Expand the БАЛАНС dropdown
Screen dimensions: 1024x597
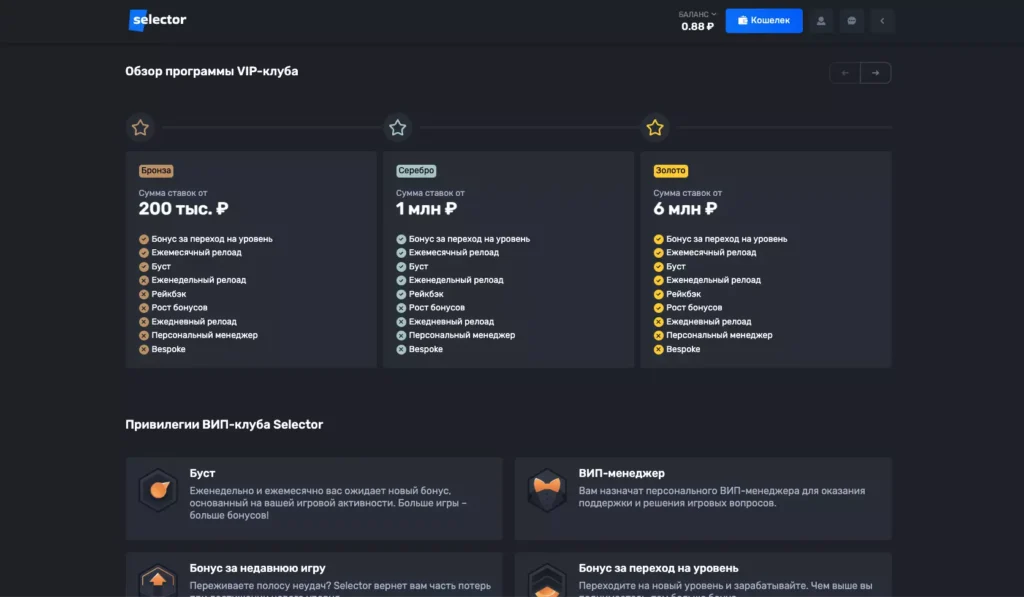pos(698,15)
